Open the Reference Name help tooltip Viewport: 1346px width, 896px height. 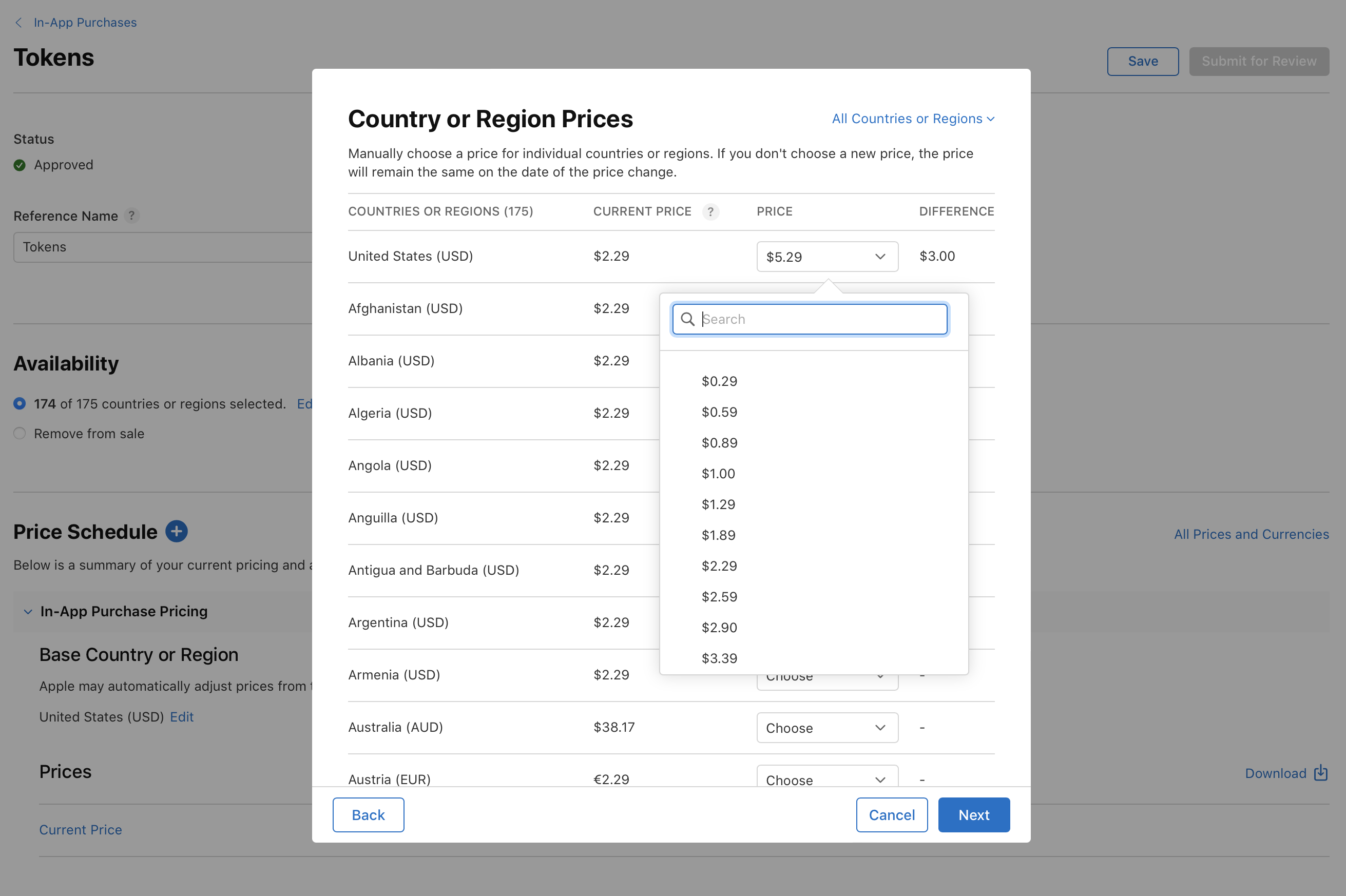point(132,216)
